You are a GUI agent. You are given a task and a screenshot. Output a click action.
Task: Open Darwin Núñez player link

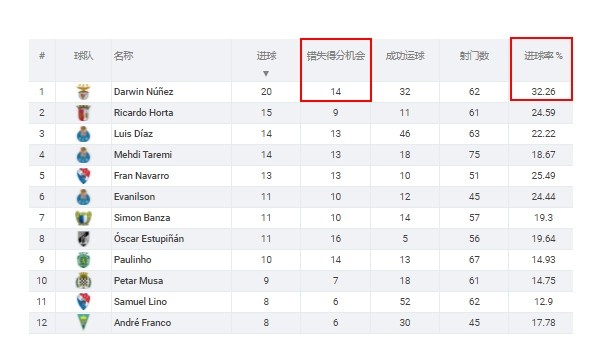143,92
